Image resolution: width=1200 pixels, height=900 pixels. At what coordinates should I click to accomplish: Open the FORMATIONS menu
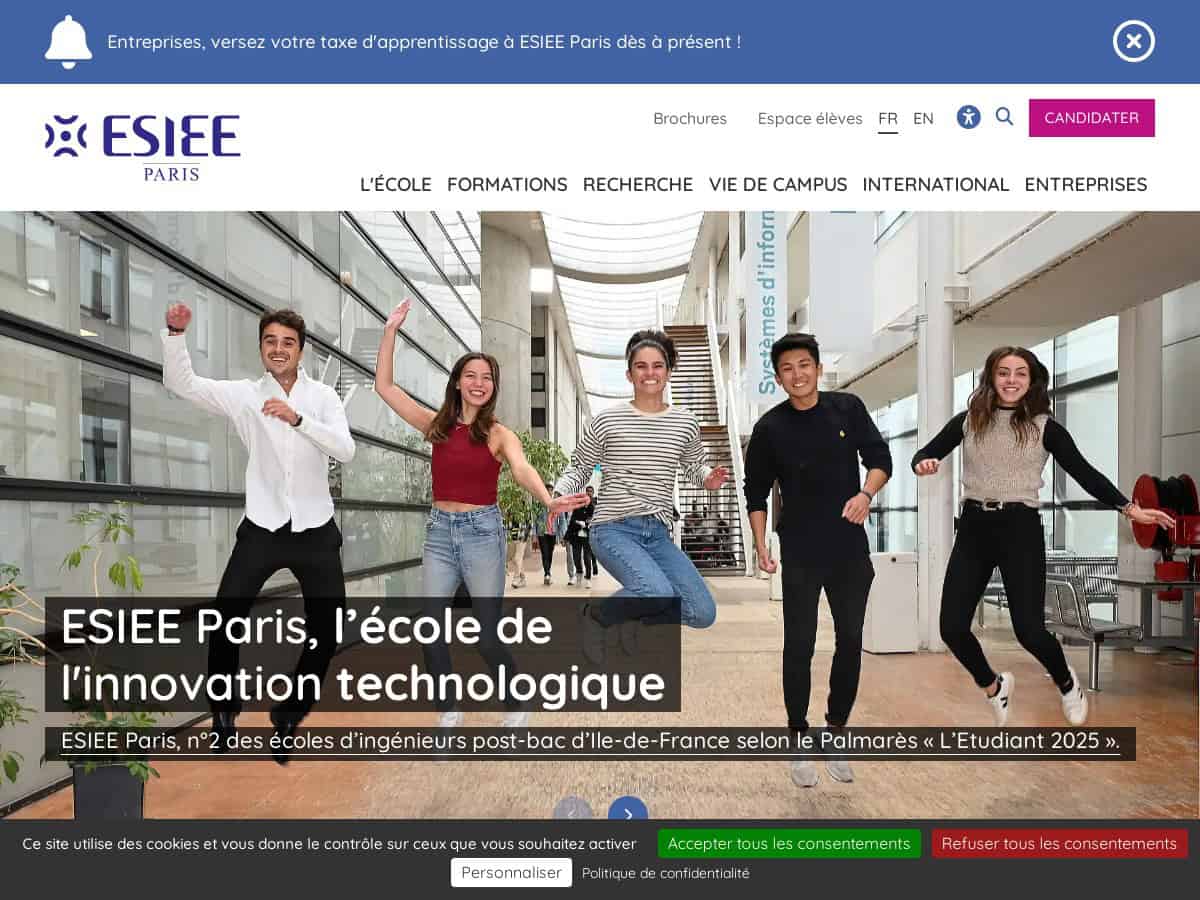[x=507, y=184]
